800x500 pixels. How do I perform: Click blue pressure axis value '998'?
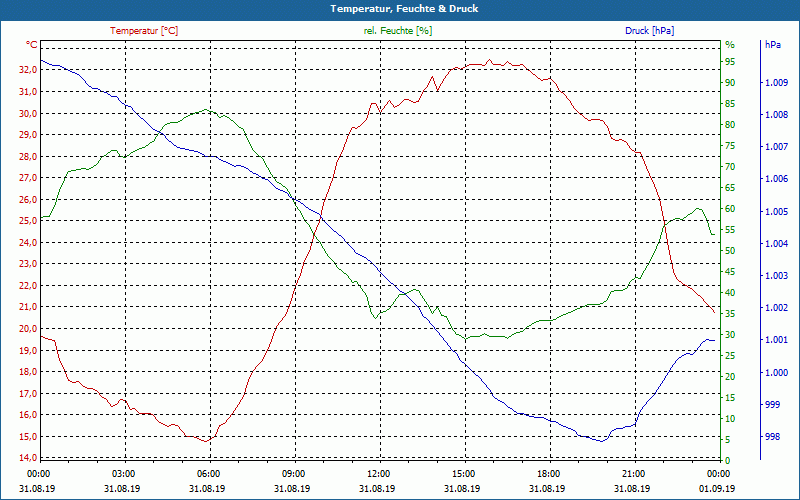[772, 437]
